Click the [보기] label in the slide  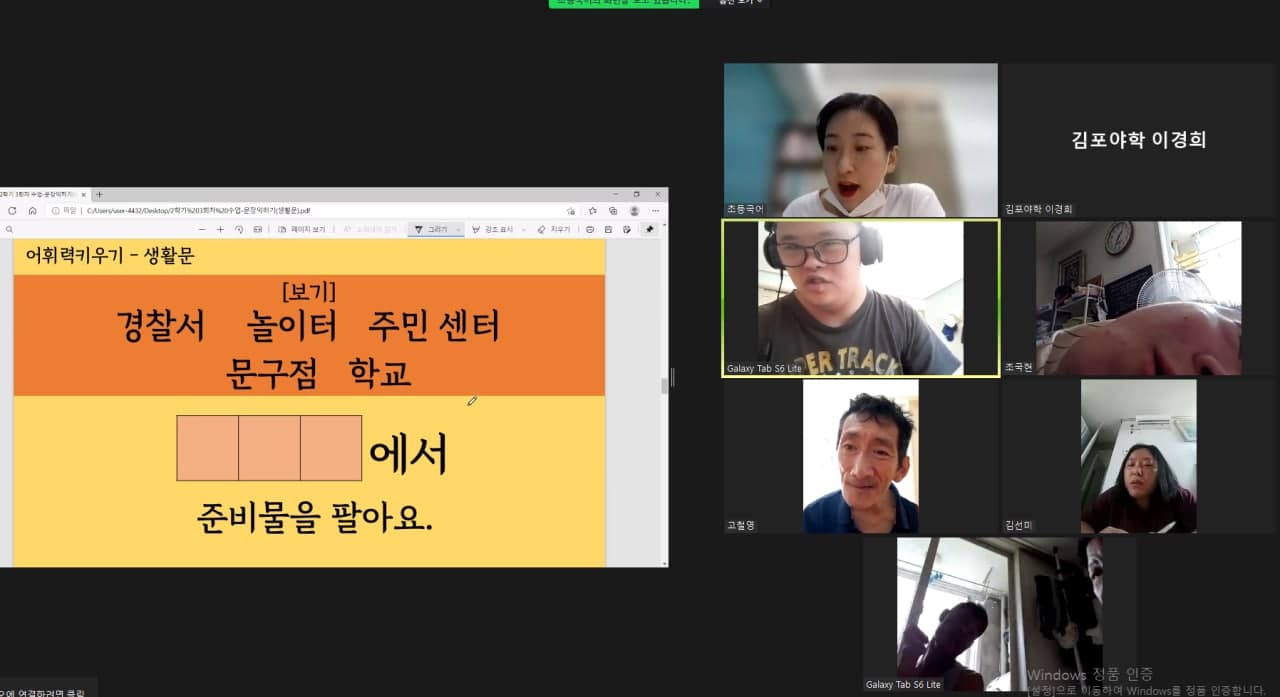pos(309,291)
